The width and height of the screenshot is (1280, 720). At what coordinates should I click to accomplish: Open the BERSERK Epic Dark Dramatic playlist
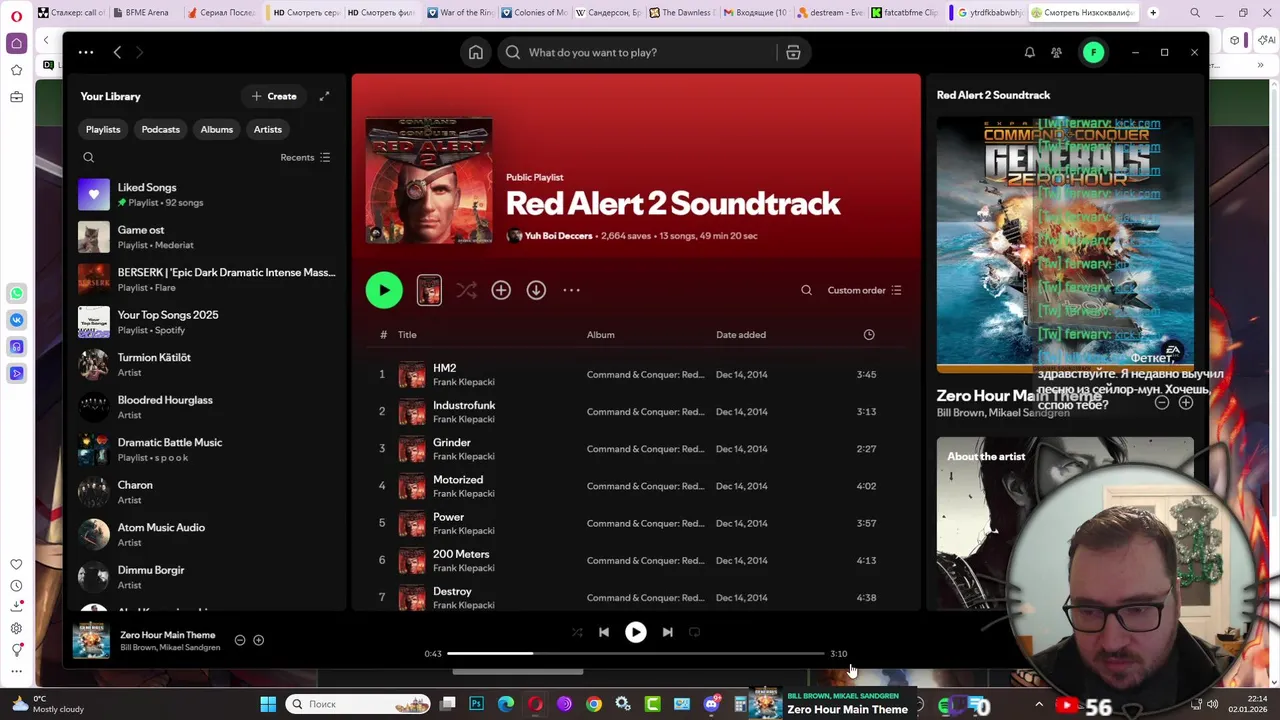pos(208,279)
